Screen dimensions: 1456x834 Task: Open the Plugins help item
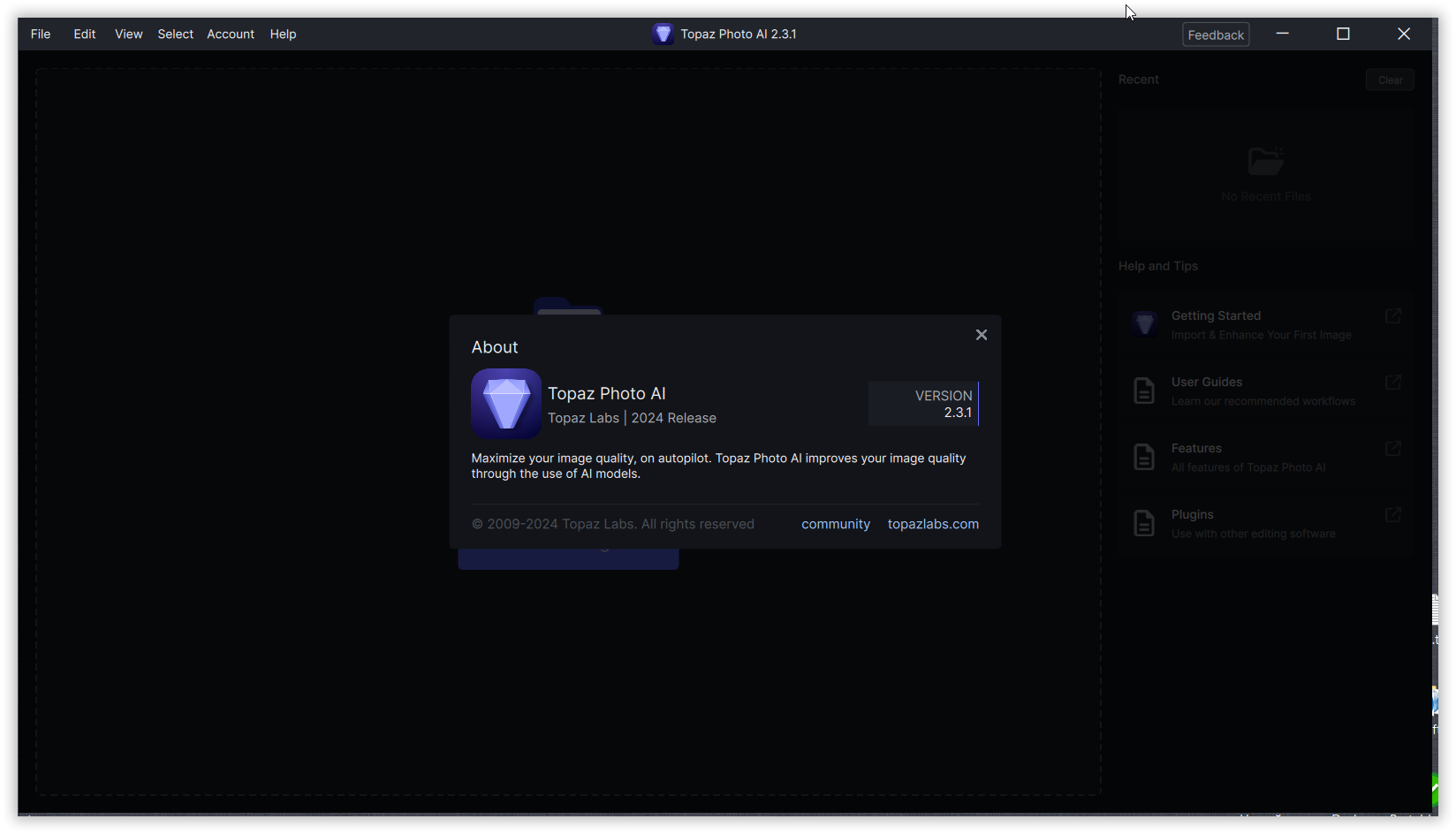click(x=1265, y=523)
